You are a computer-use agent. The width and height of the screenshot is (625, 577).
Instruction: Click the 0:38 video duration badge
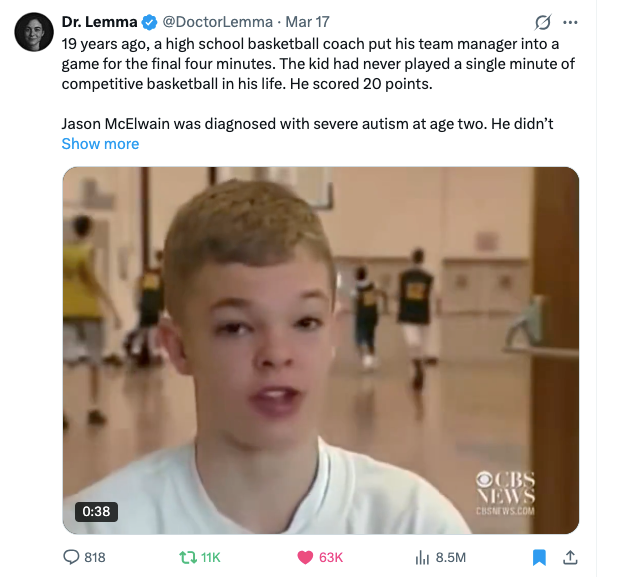(x=96, y=511)
